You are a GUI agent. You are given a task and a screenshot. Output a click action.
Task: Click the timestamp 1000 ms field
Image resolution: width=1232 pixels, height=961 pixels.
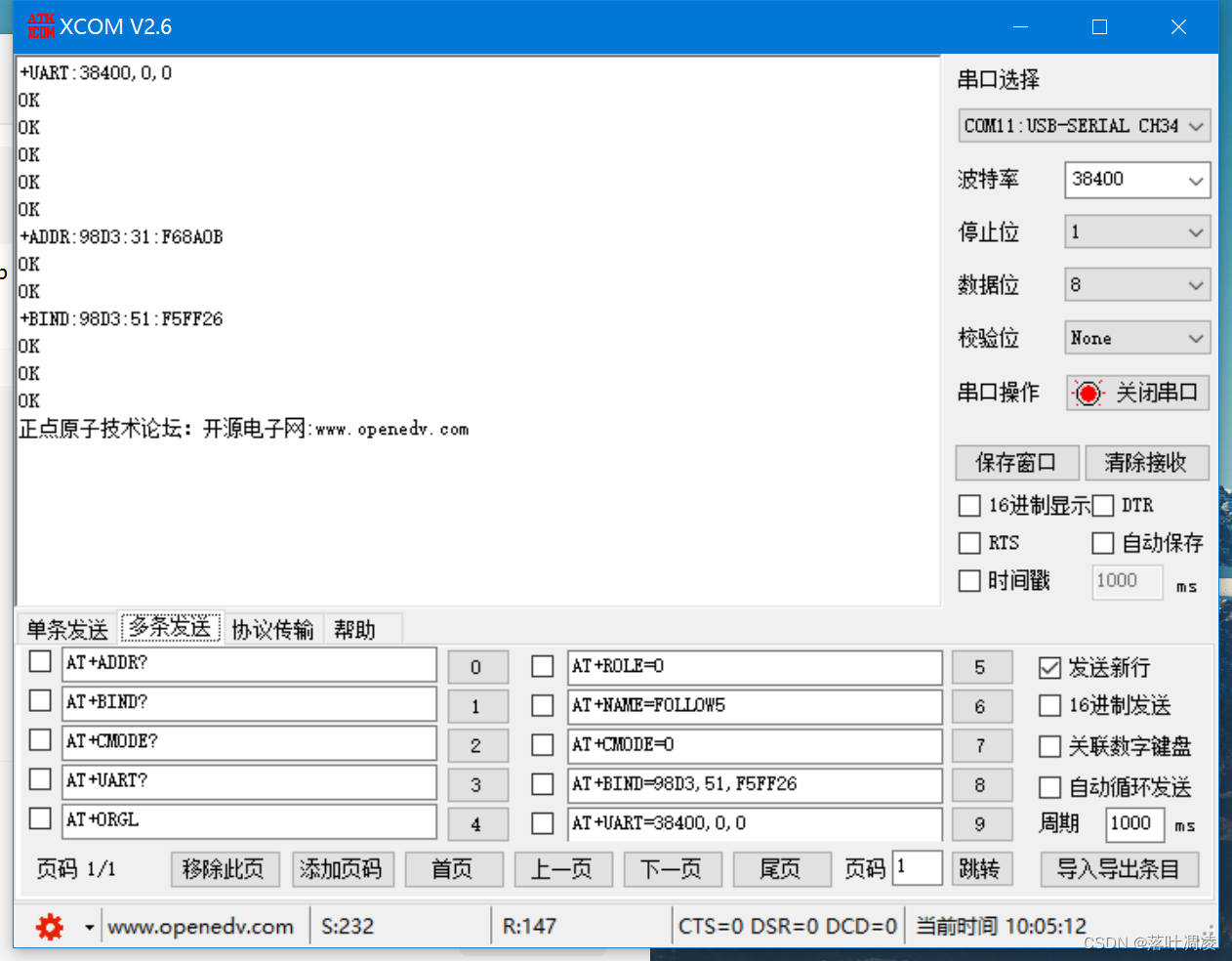coord(1127,581)
